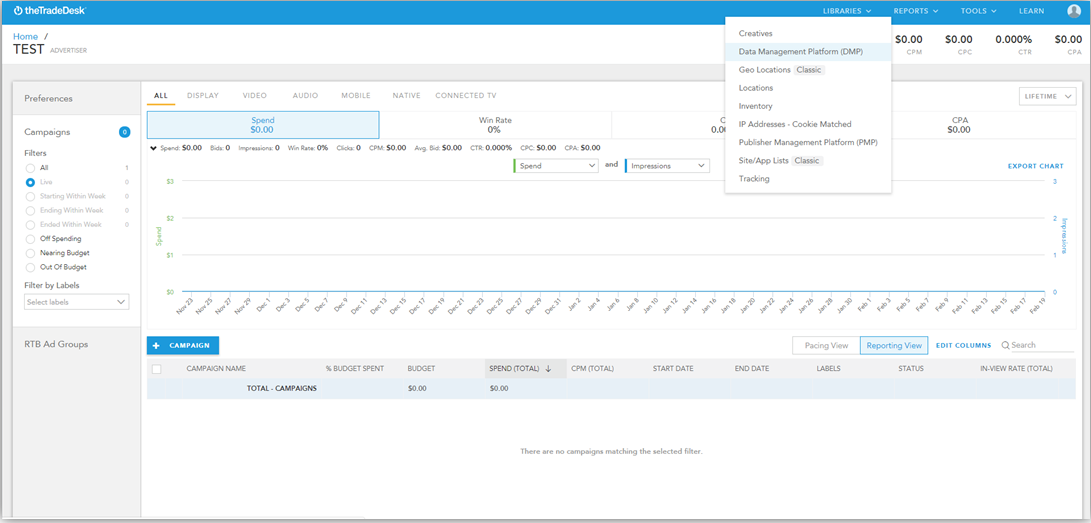This screenshot has height=523, width=1091.
Task: Switch to the ALL channel tab
Action: [161, 96]
